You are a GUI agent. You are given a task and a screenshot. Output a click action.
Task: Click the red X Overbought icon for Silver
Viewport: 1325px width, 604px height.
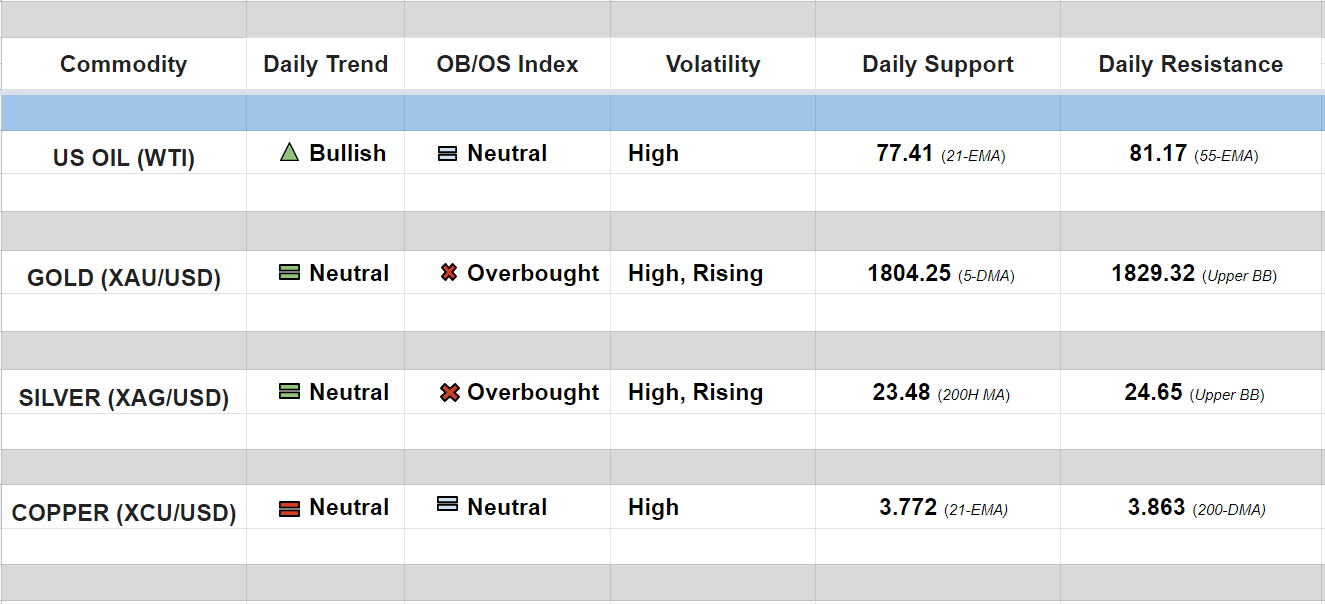[x=449, y=393]
